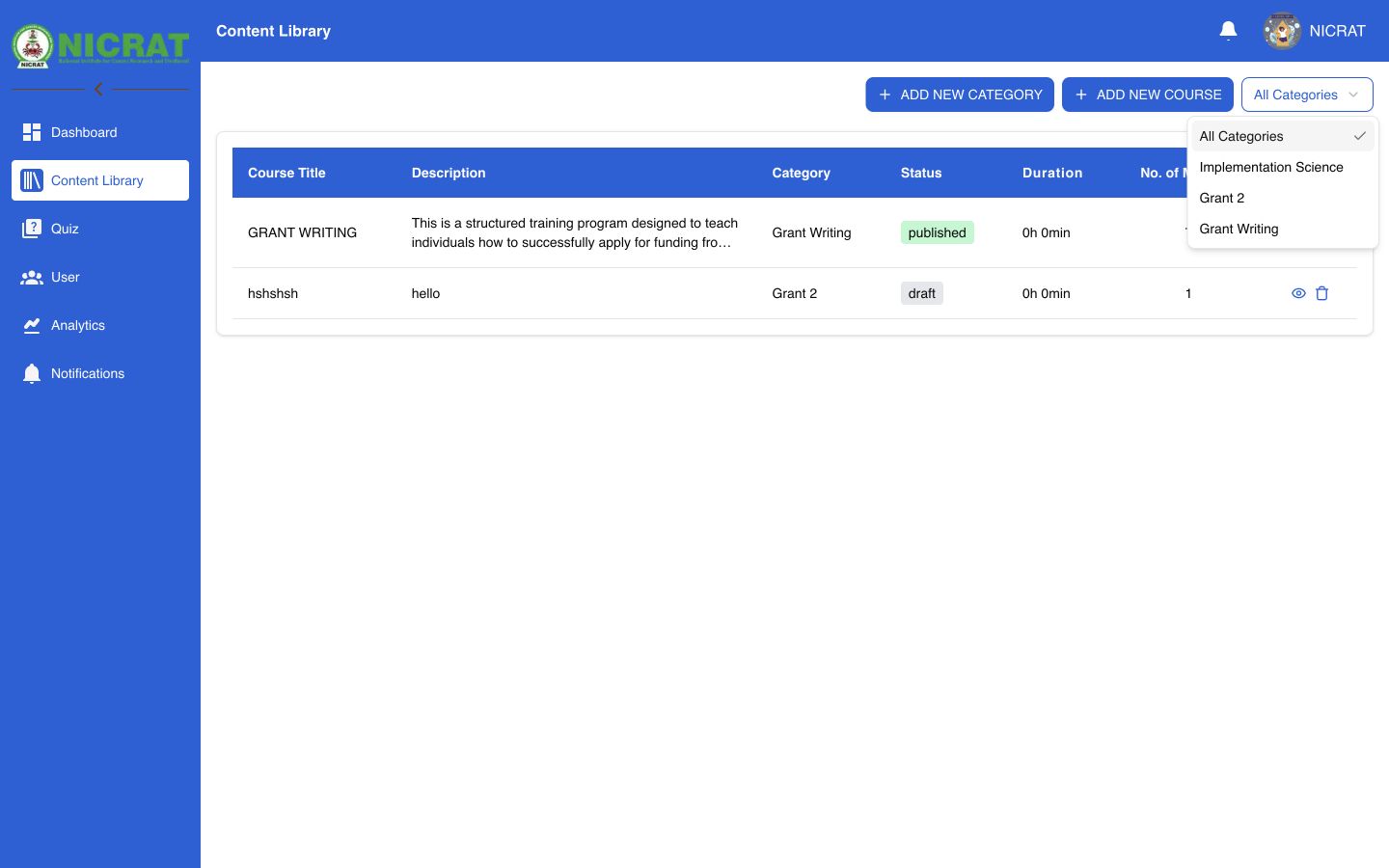This screenshot has width=1389, height=868.
Task: Click the Status column header
Action: 921,173
